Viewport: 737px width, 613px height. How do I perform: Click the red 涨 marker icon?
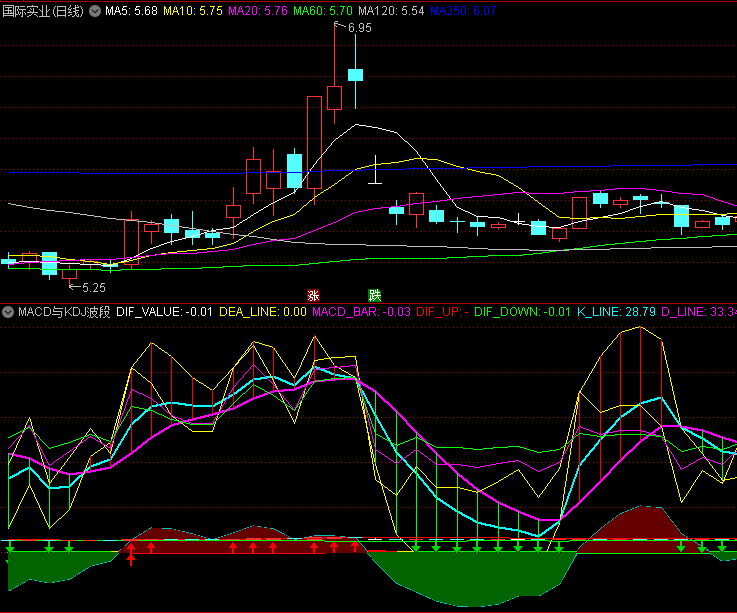point(312,295)
